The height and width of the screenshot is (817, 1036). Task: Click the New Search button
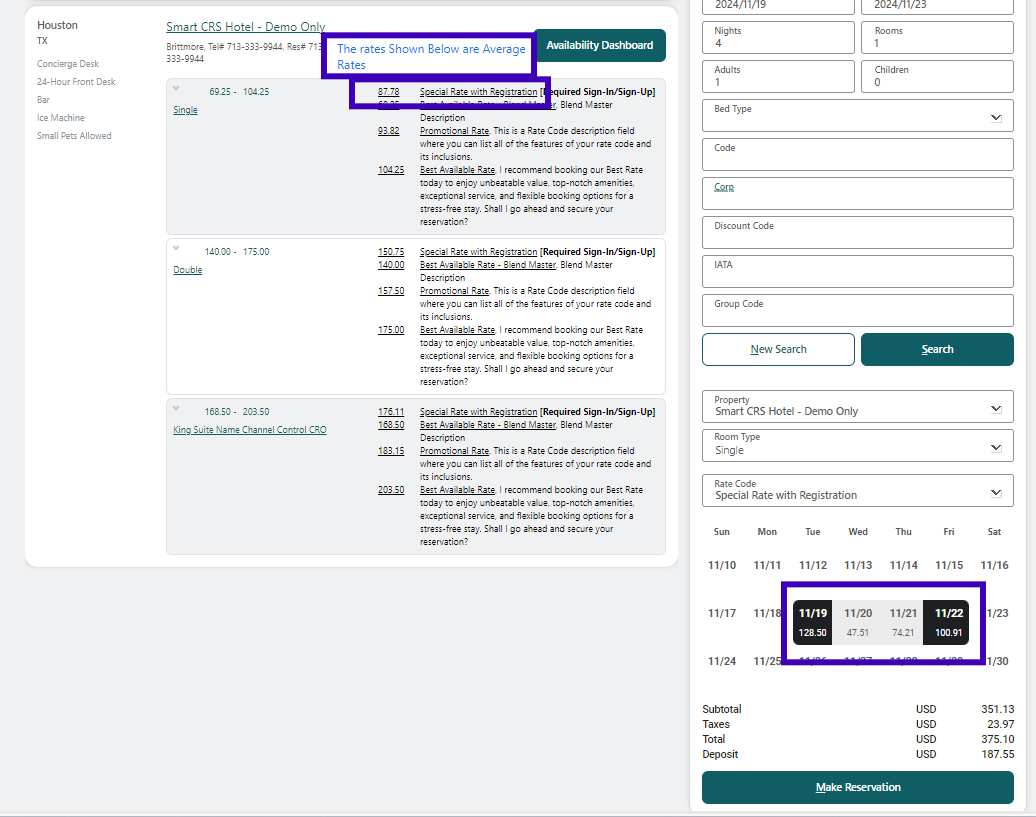pyautogui.click(x=778, y=349)
